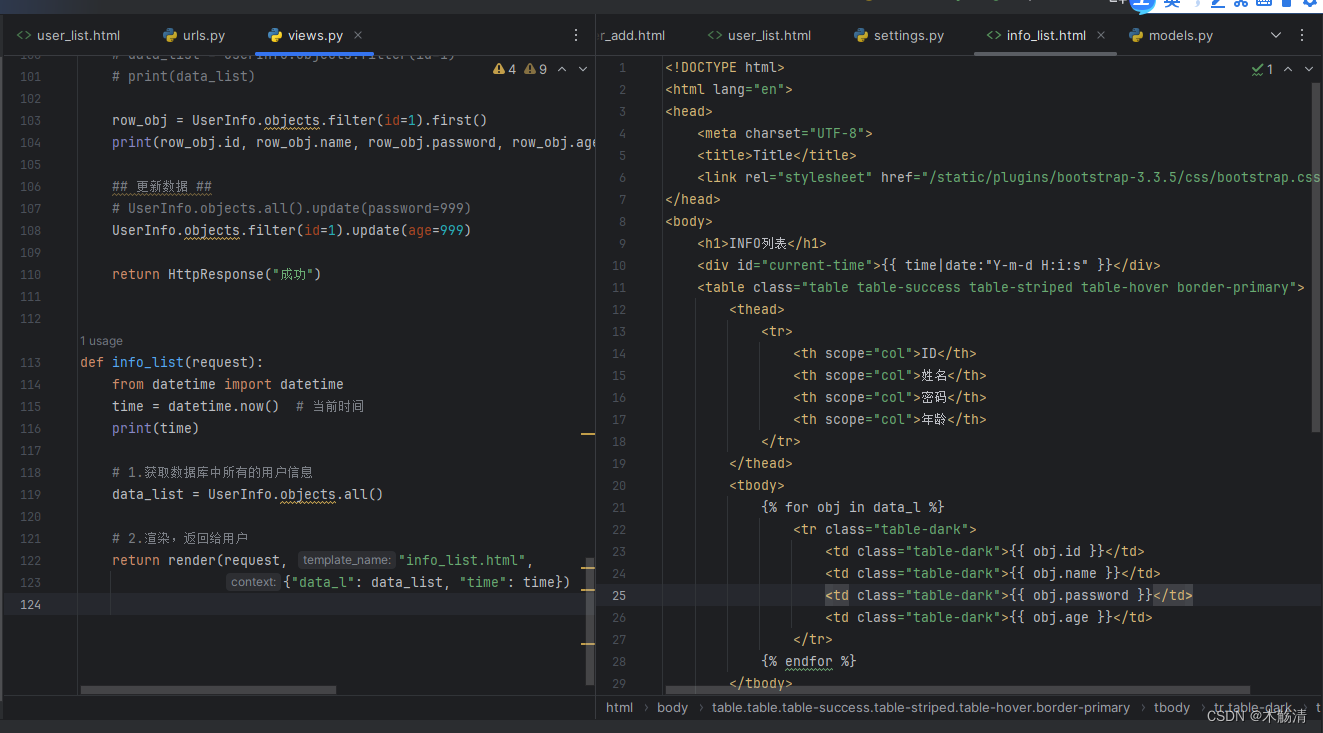This screenshot has height=733, width=1323.
Task: Click the green checkmark inspection icon in info_list.html
Action: coord(1258,69)
